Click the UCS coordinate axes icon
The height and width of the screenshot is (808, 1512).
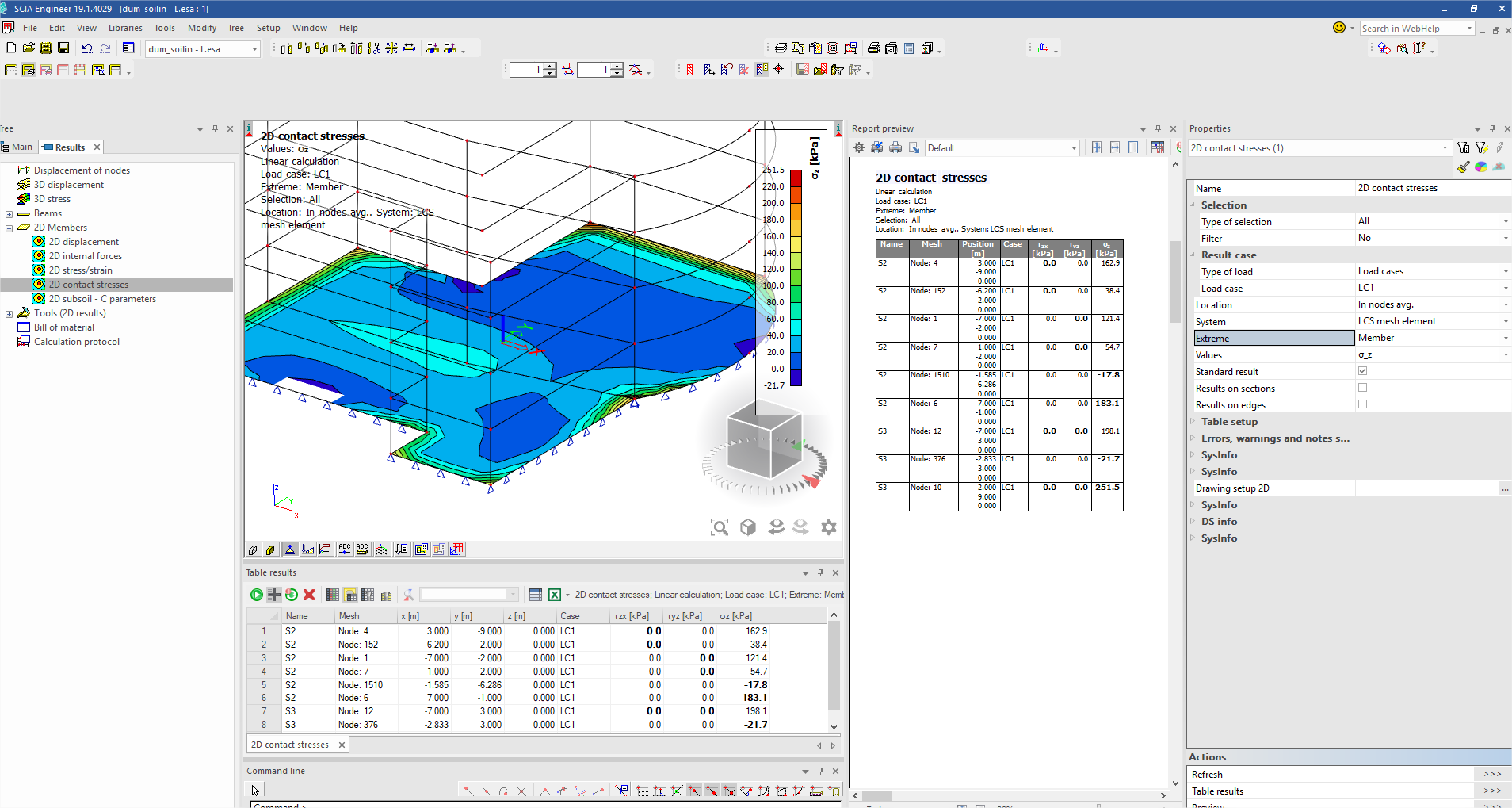pyautogui.click(x=1043, y=48)
